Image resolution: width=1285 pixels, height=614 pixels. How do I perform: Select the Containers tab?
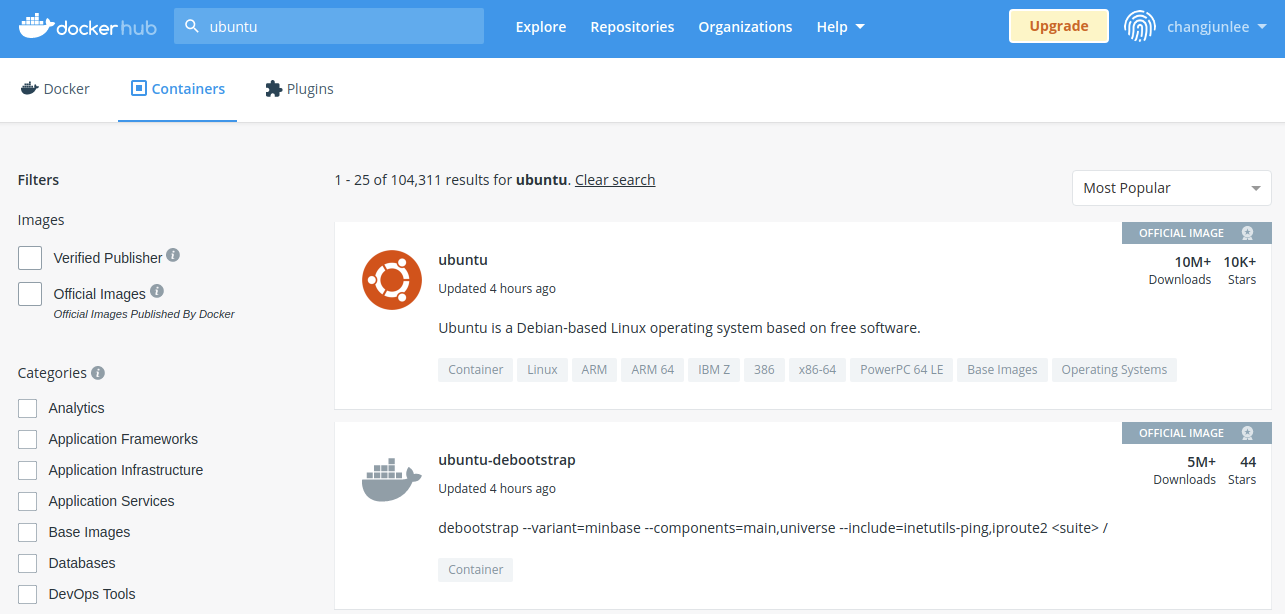pyautogui.click(x=178, y=89)
